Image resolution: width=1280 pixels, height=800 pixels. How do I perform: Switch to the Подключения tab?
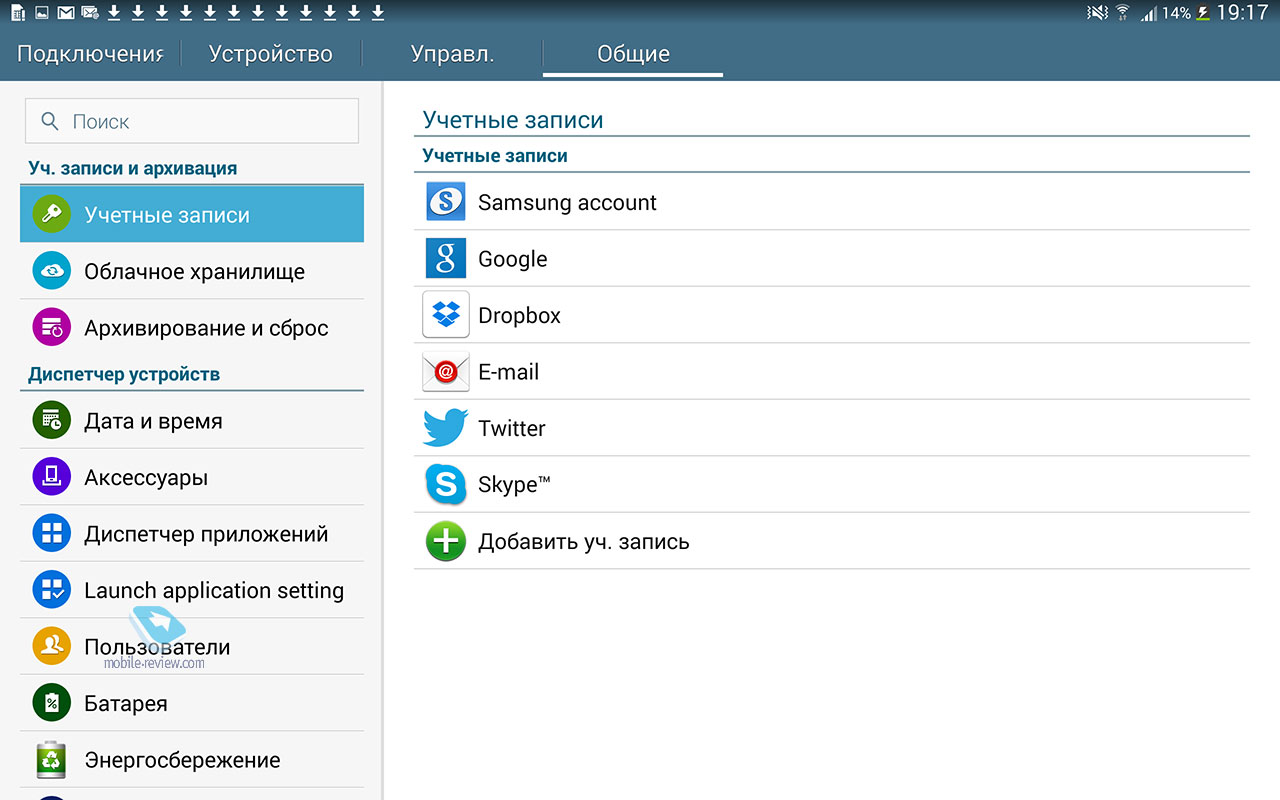90,53
